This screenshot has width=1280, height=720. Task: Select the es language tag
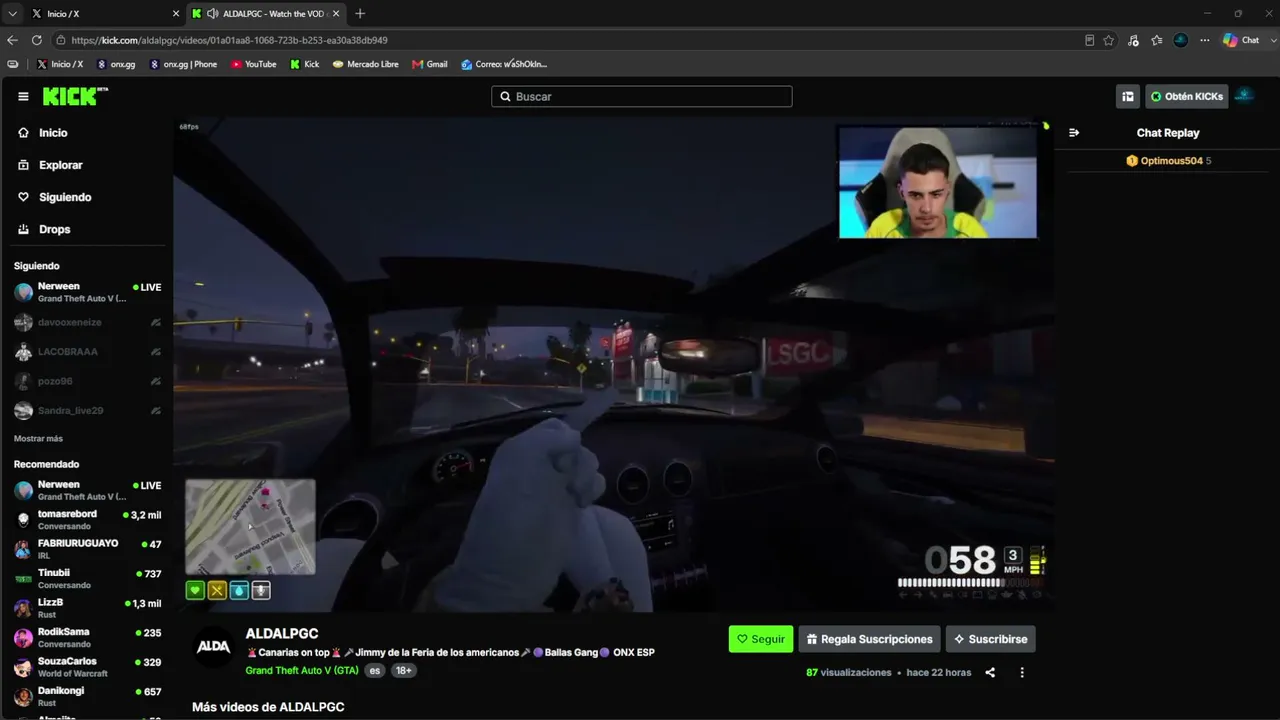[375, 671]
